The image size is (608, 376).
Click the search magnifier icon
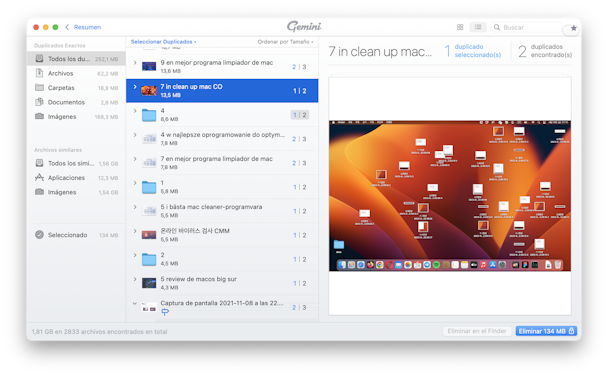coord(497,27)
